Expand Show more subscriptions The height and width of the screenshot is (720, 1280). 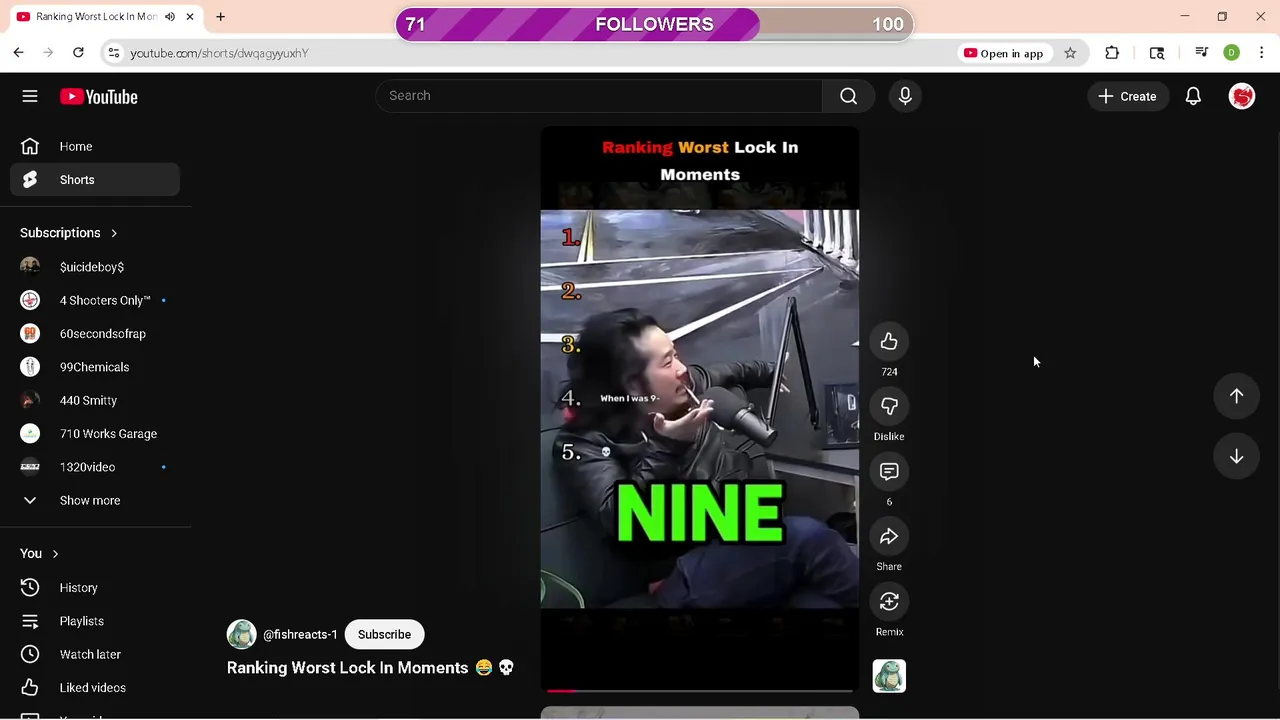coord(95,500)
